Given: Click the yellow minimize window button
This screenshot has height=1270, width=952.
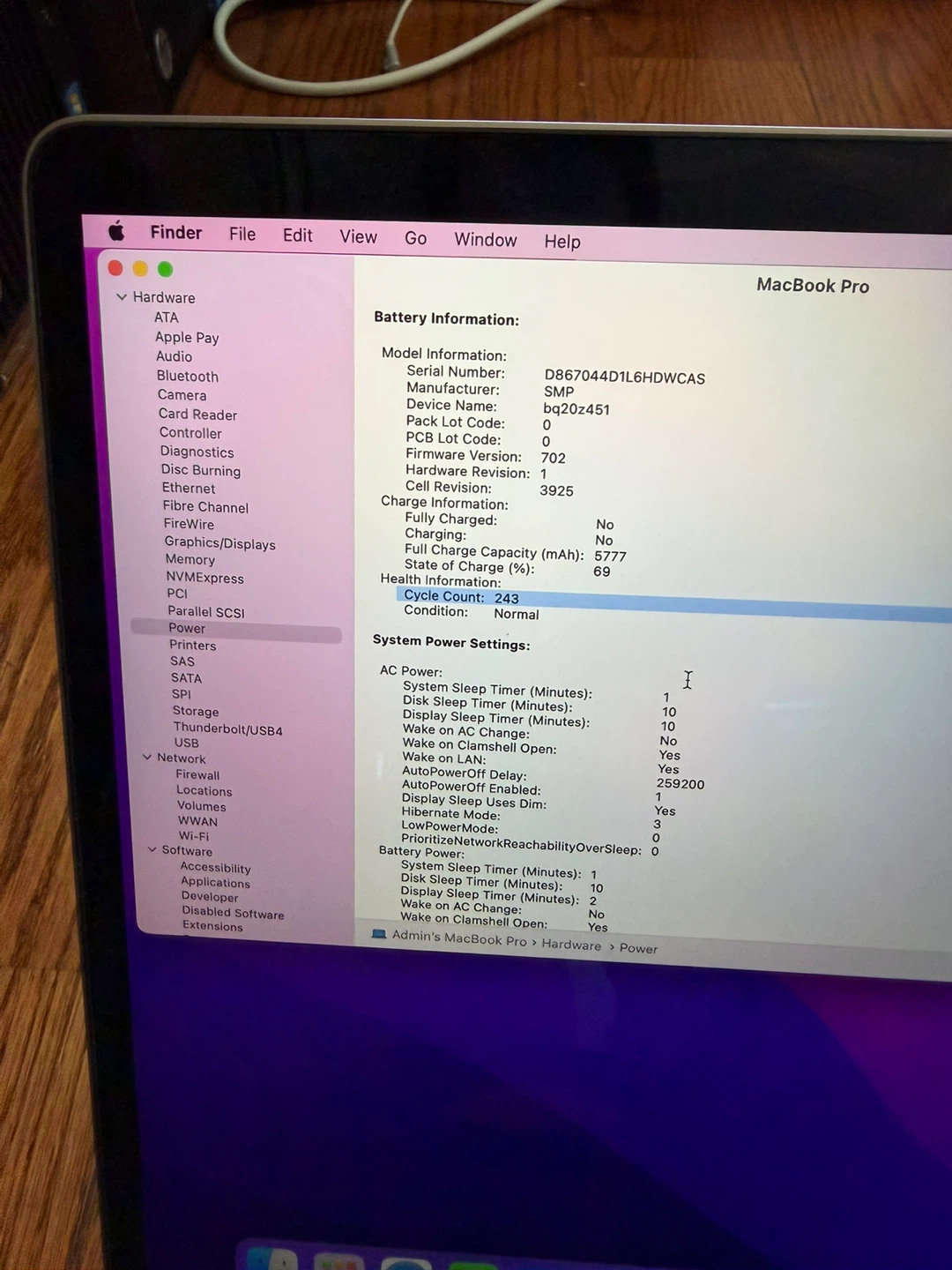Looking at the screenshot, I should [140, 269].
